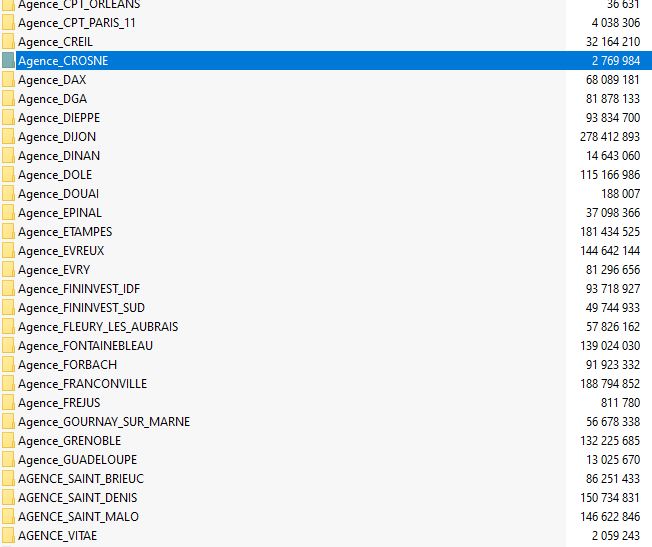Viewport: 652px width, 547px height.
Task: Click the folder icon next to AGENCE_SAINT_BRIEUC
Action: click(8, 479)
